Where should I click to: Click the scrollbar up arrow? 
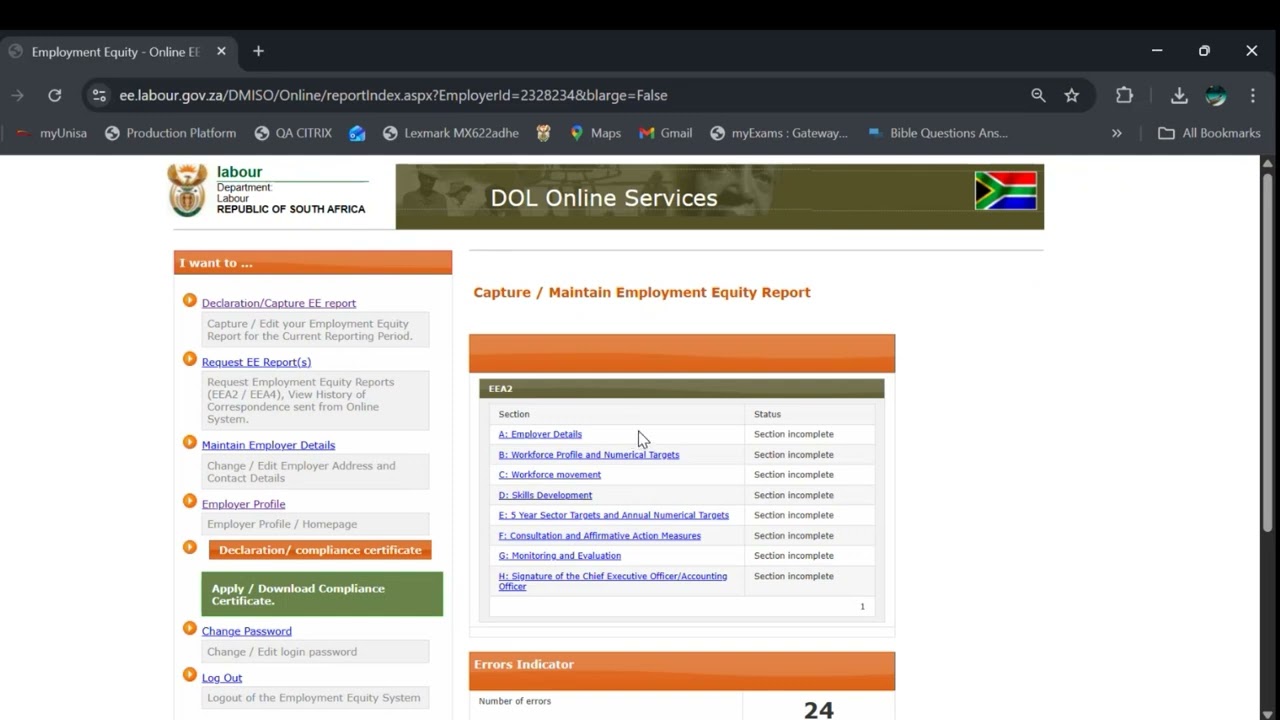[1268, 162]
